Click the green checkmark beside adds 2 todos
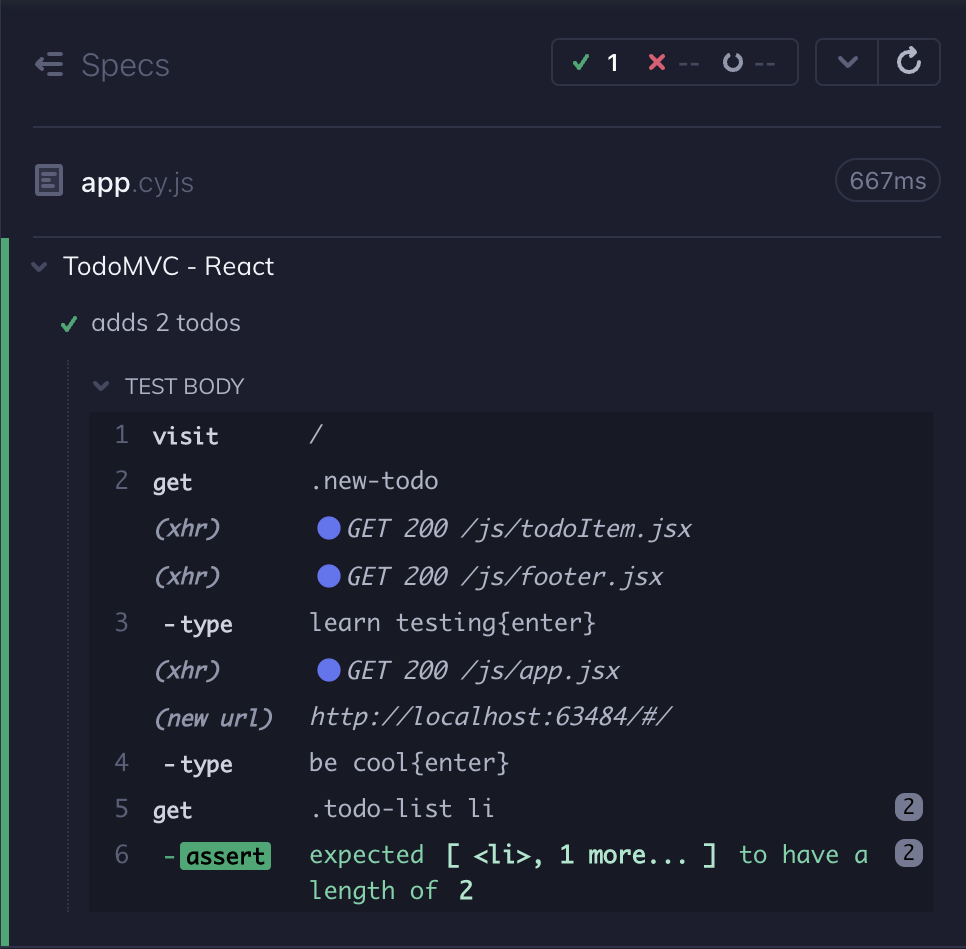 click(x=68, y=323)
